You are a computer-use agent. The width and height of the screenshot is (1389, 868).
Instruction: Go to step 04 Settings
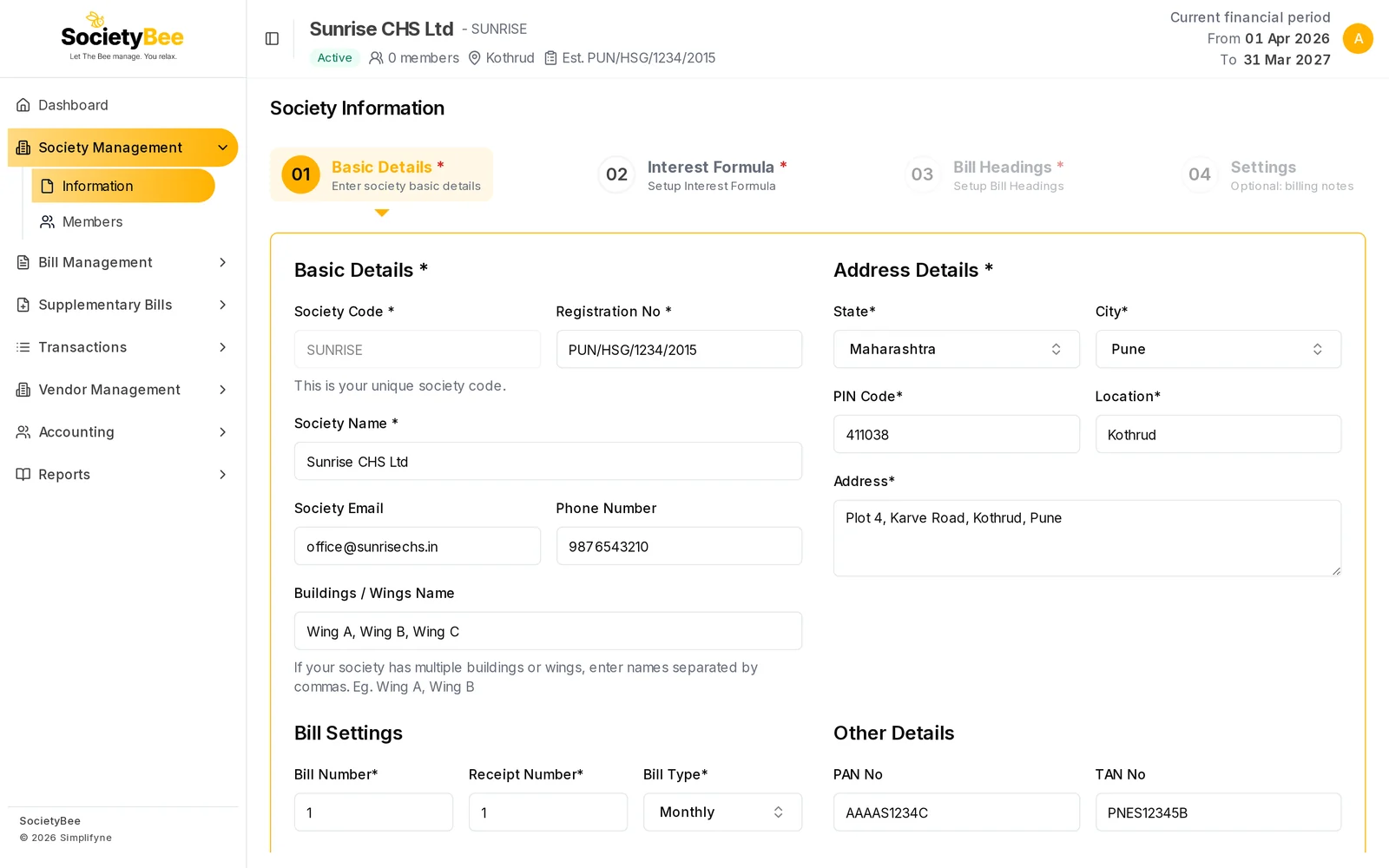pos(1268,174)
